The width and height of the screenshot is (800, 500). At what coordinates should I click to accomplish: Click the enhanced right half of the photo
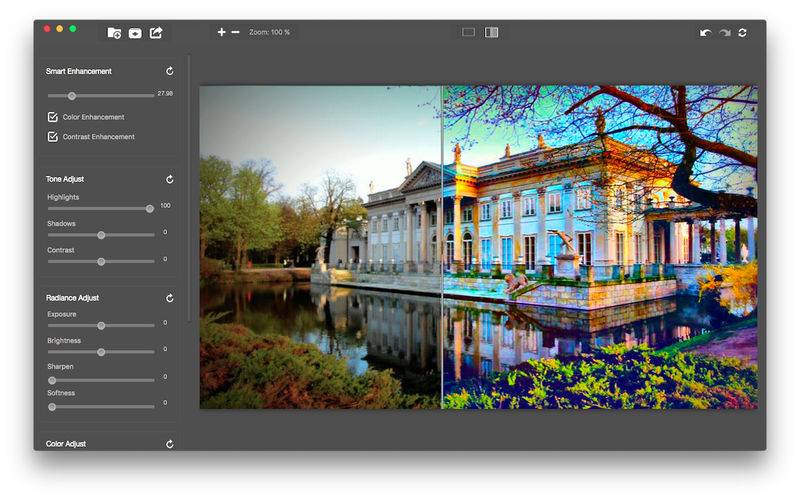point(600,247)
